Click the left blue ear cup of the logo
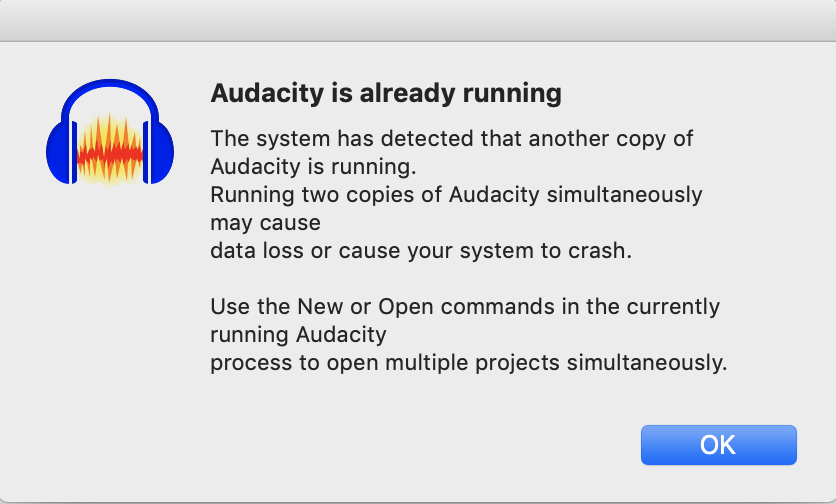Viewport: 836px width, 504px height. (60, 154)
